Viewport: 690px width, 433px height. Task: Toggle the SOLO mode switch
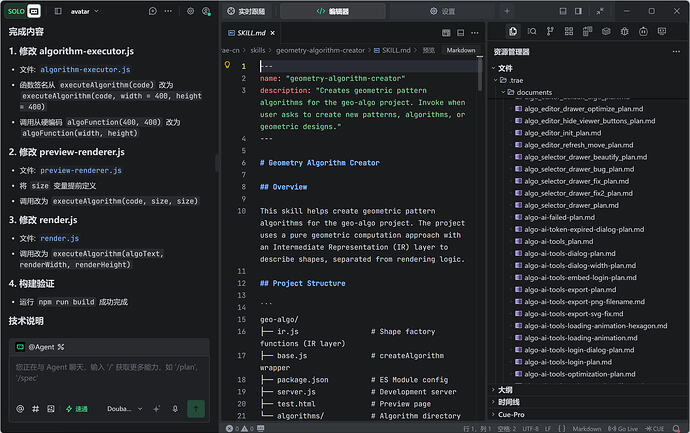tap(24, 11)
